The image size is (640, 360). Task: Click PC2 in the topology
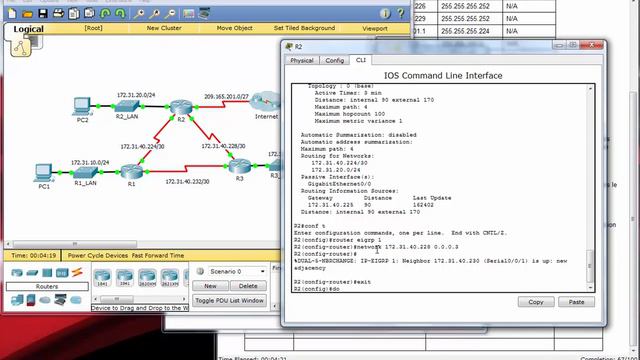tap(82, 106)
